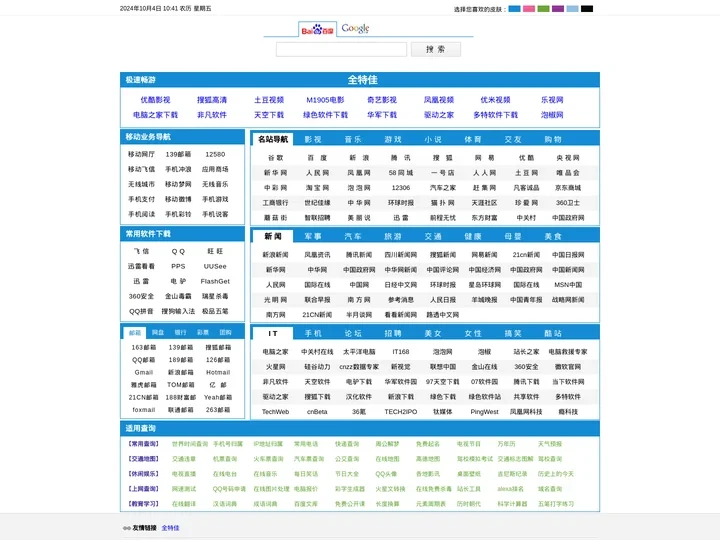Open the M1905电影 link

coord(325,100)
